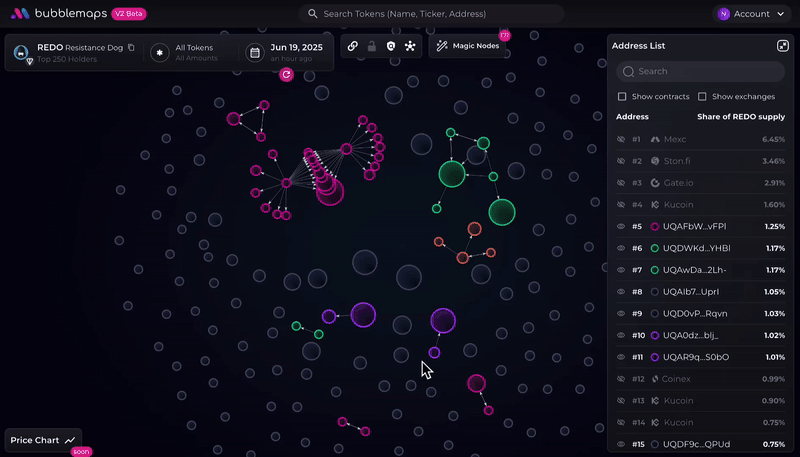Toggle visibility of #2 Ston.fi

(x=621, y=161)
